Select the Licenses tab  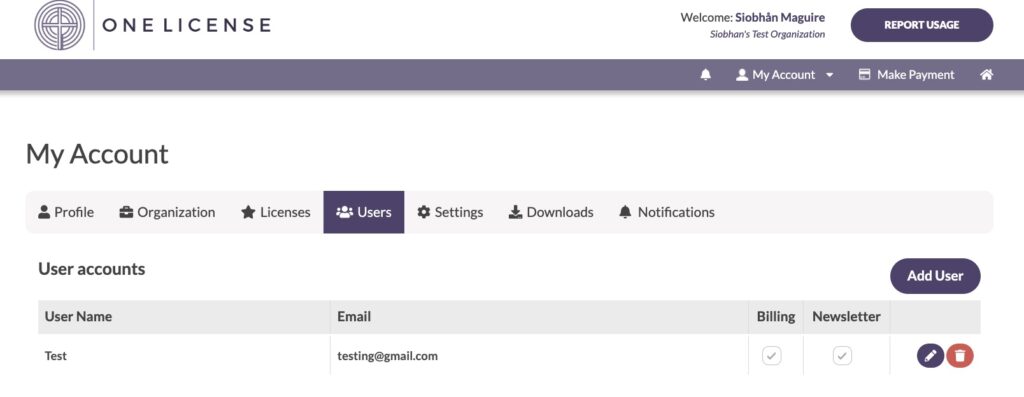(x=276, y=212)
